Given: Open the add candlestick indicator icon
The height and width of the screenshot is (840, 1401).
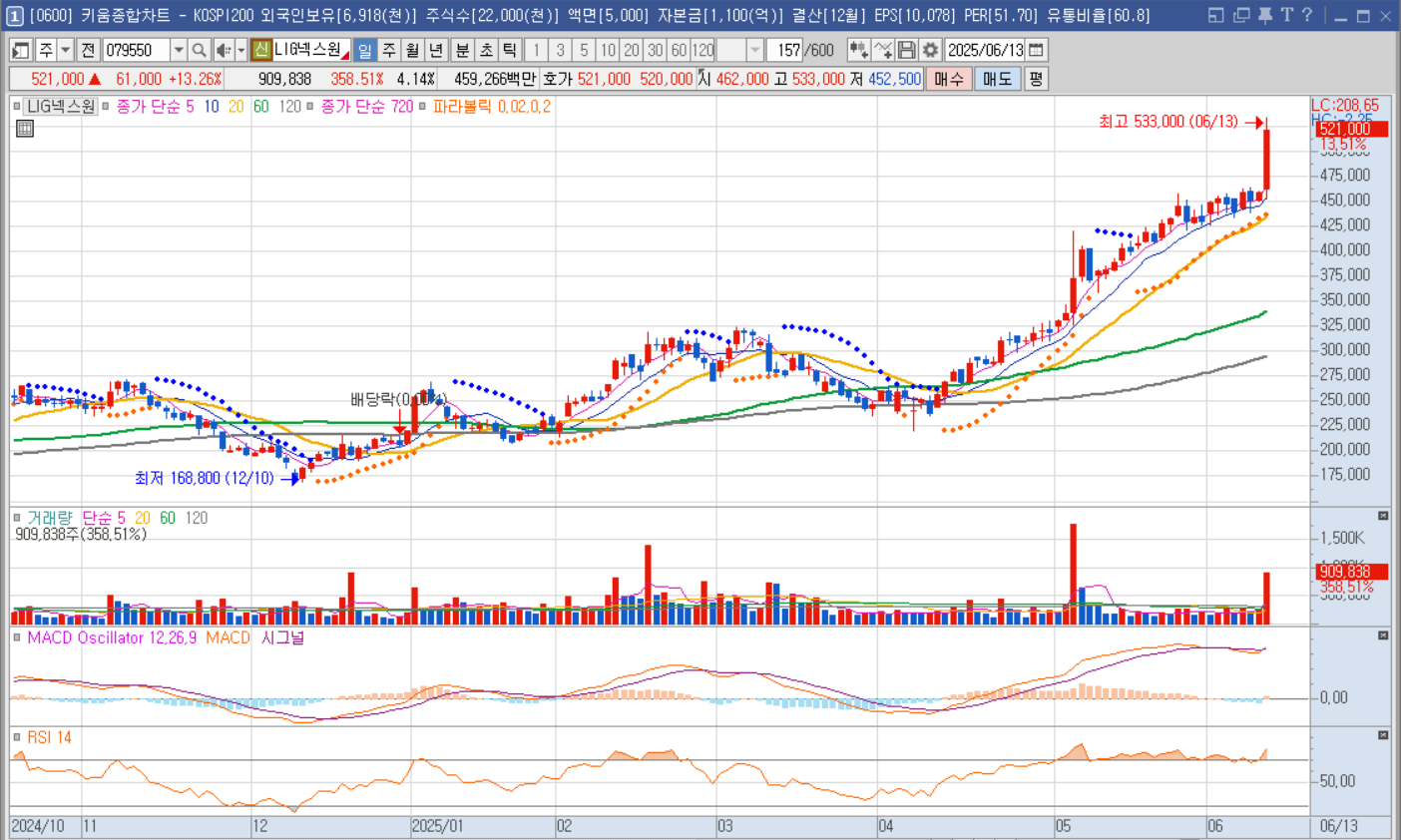Looking at the screenshot, I should pos(858,50).
